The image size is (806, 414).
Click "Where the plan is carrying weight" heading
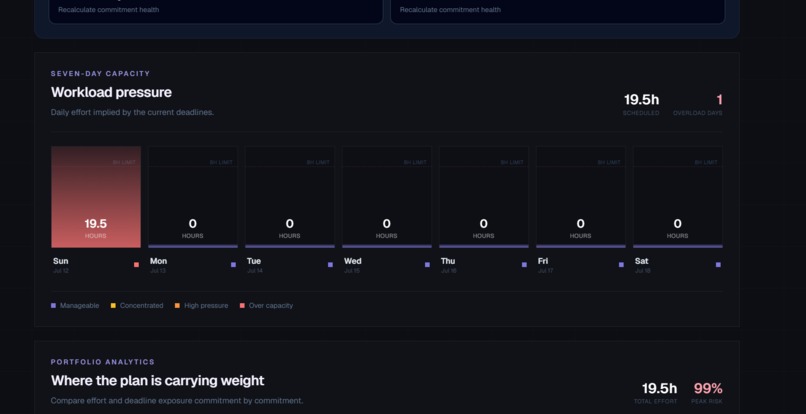coord(157,381)
